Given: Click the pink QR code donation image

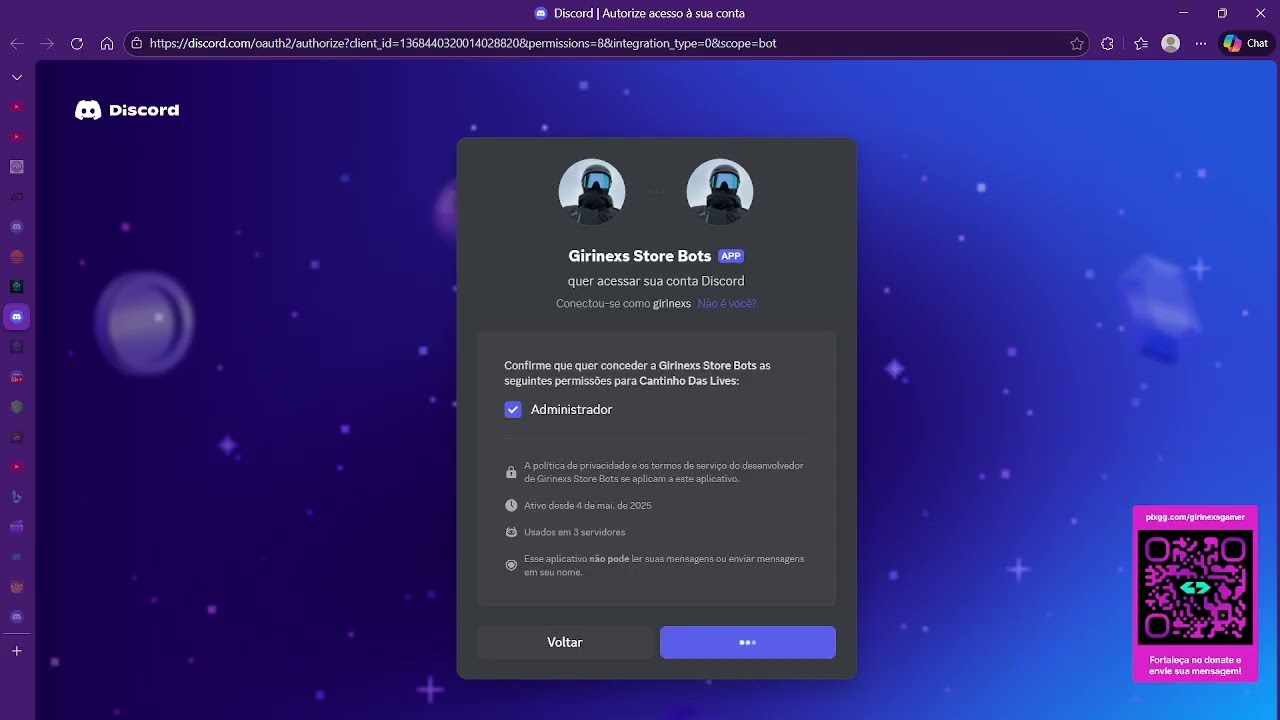Looking at the screenshot, I should click(x=1195, y=587).
